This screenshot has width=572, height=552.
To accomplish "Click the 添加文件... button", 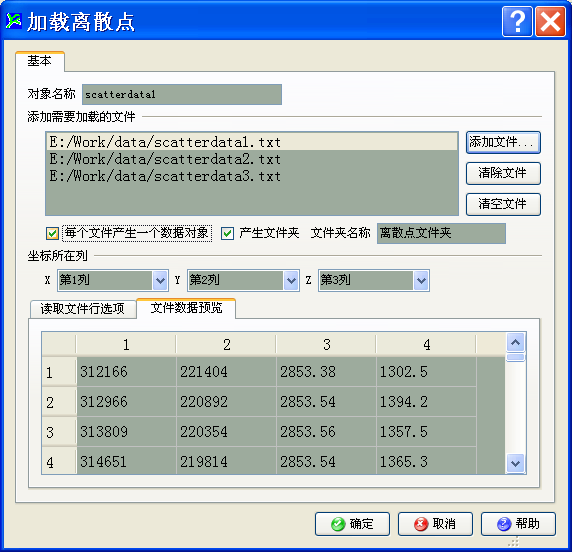I will coord(503,142).
